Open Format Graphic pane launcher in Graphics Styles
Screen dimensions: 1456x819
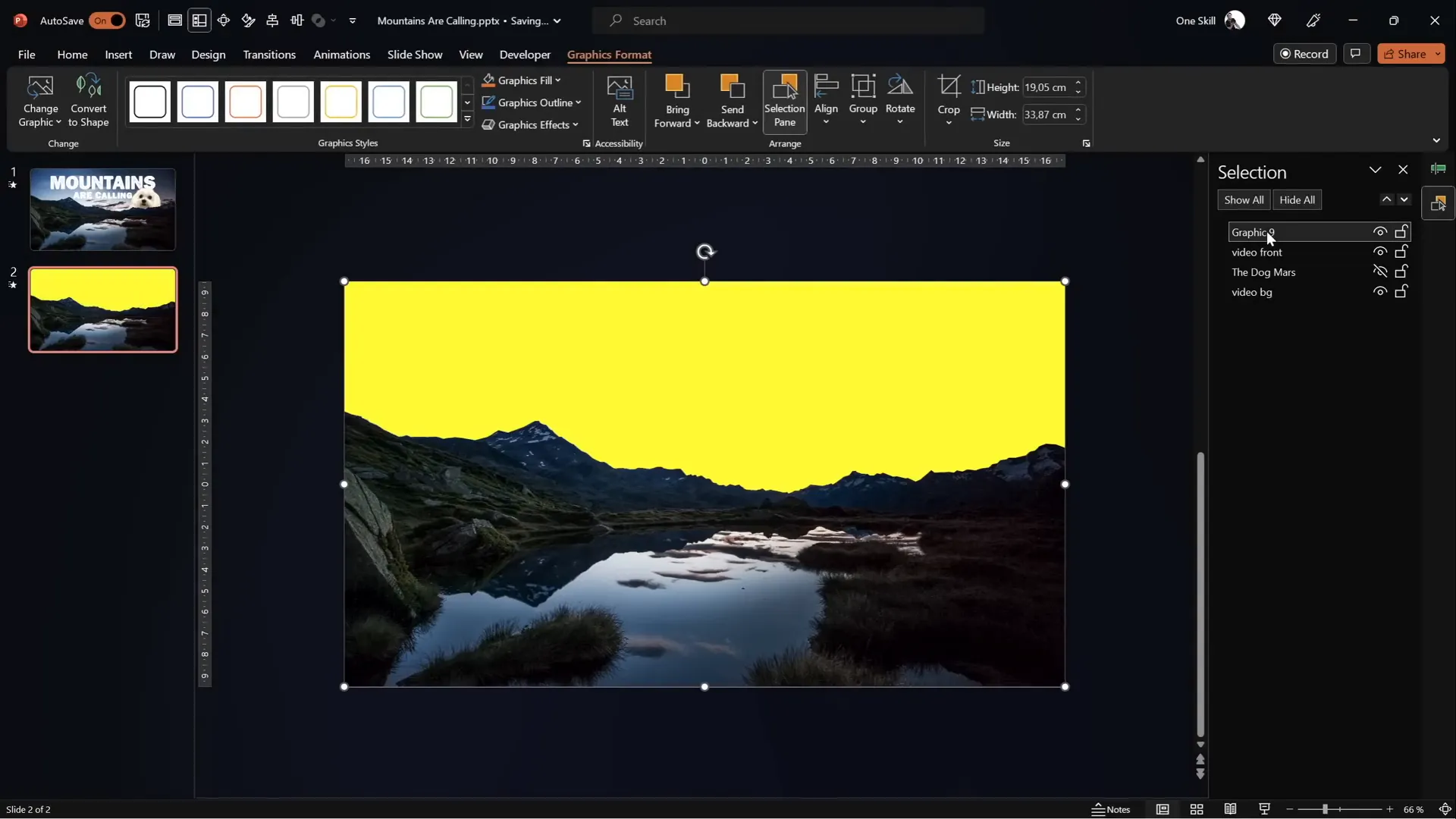[586, 143]
